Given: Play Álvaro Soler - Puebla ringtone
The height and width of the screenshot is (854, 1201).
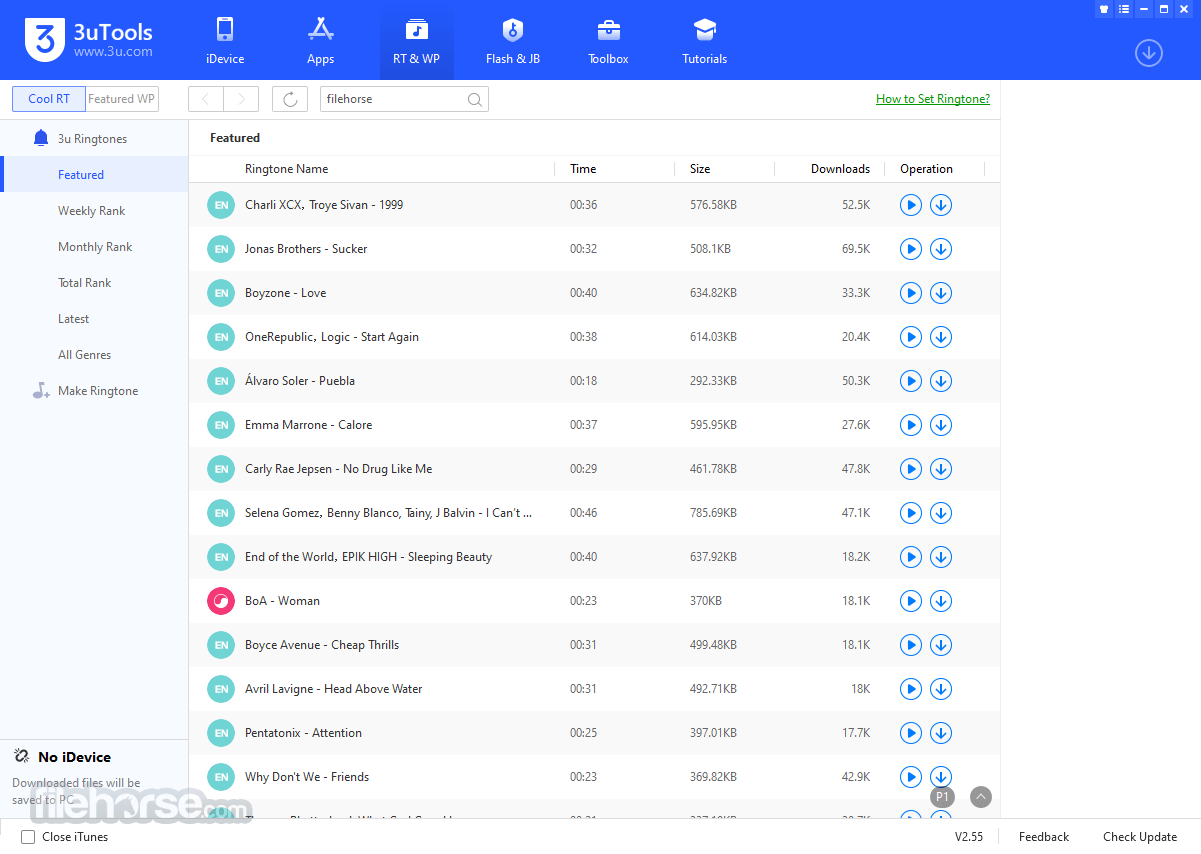Looking at the screenshot, I should click(910, 381).
